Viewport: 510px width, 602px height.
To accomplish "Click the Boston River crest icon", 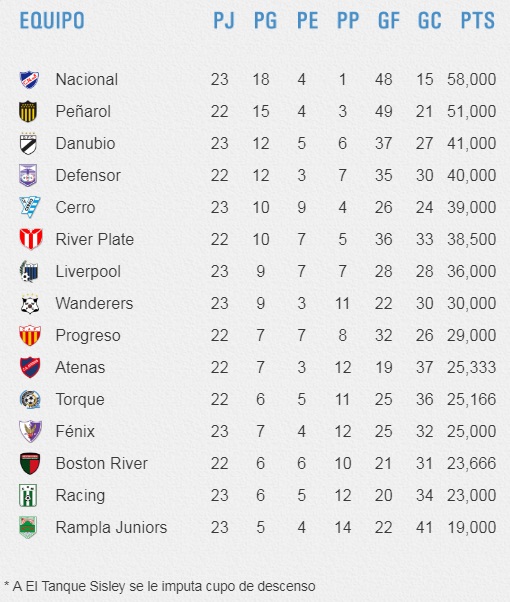I will coord(30,463).
